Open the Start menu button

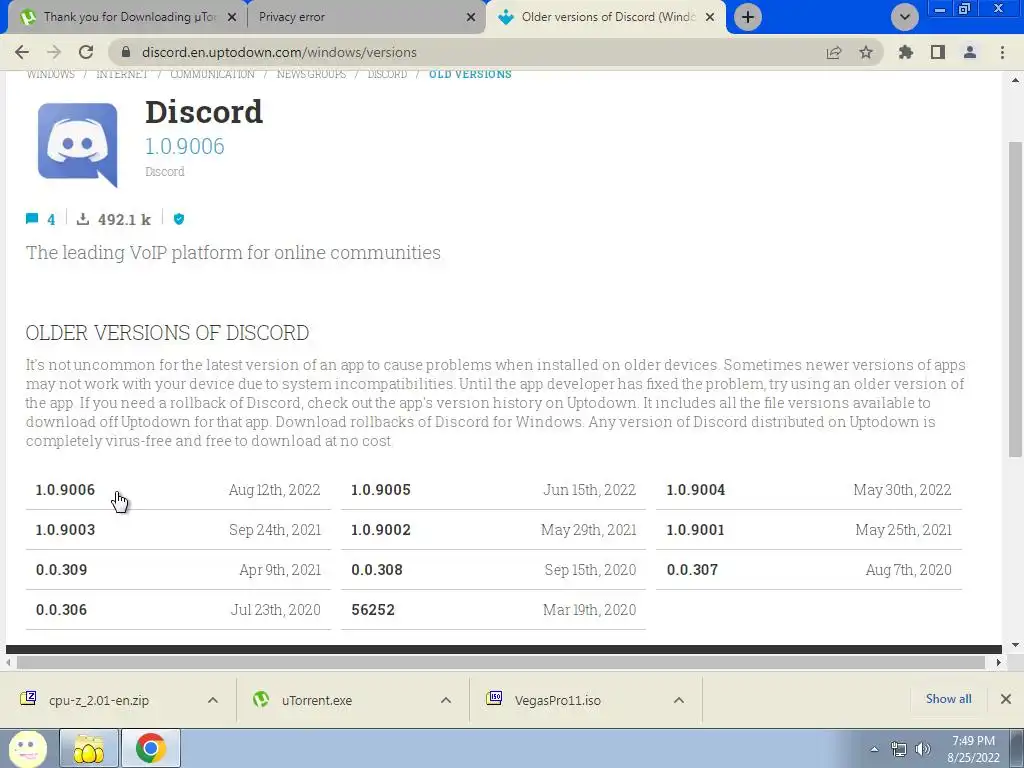[27, 749]
